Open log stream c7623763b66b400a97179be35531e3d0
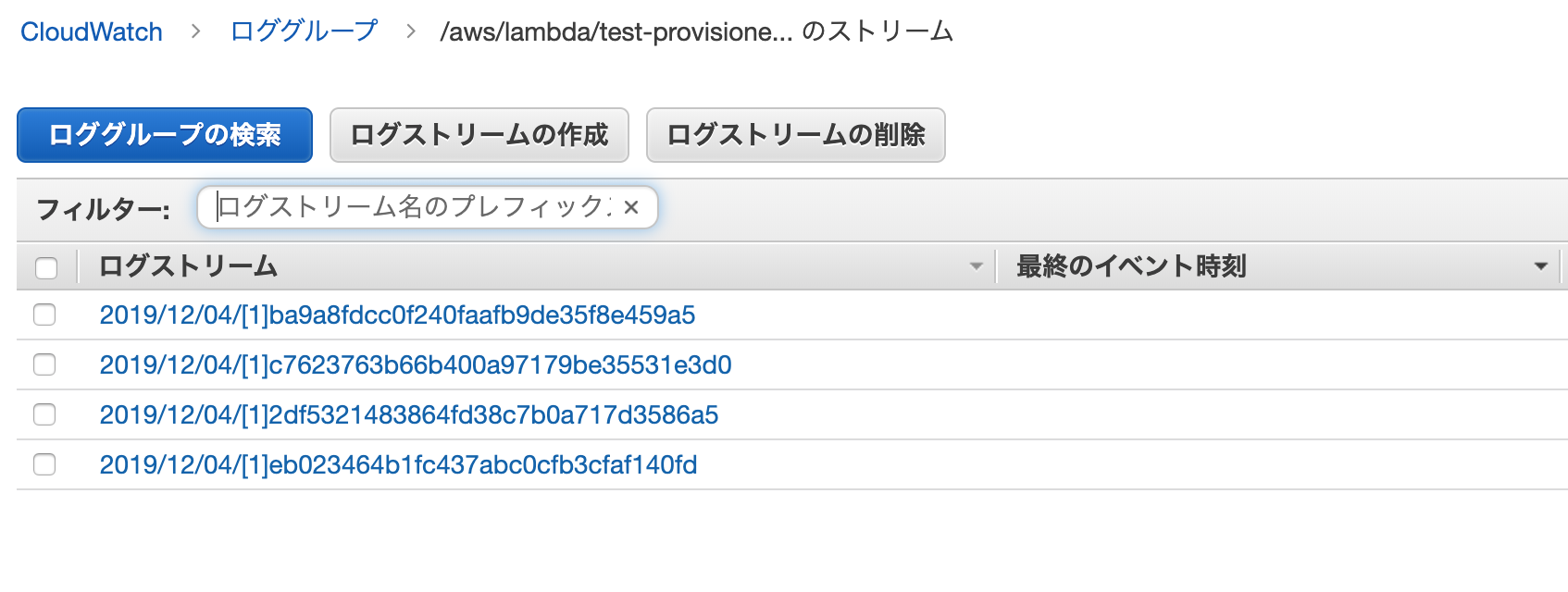This screenshot has height=592, width=1568. (416, 365)
